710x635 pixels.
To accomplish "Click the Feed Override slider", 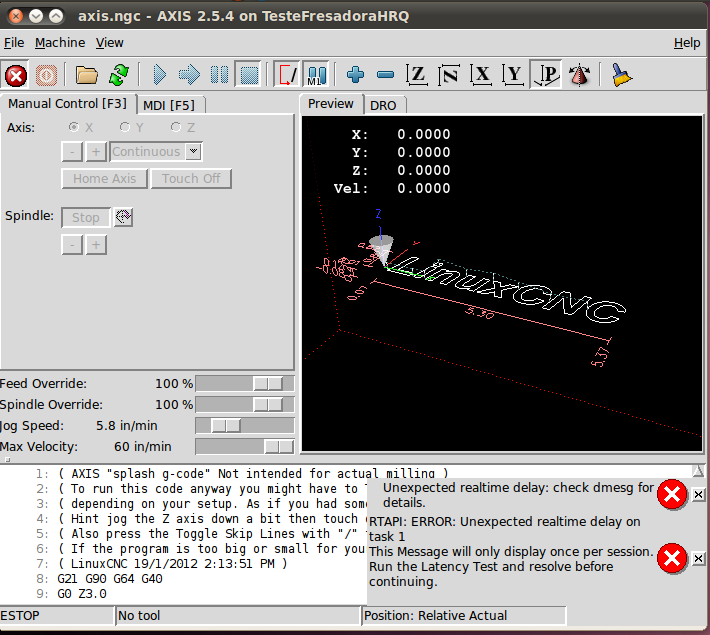I will (245, 384).
